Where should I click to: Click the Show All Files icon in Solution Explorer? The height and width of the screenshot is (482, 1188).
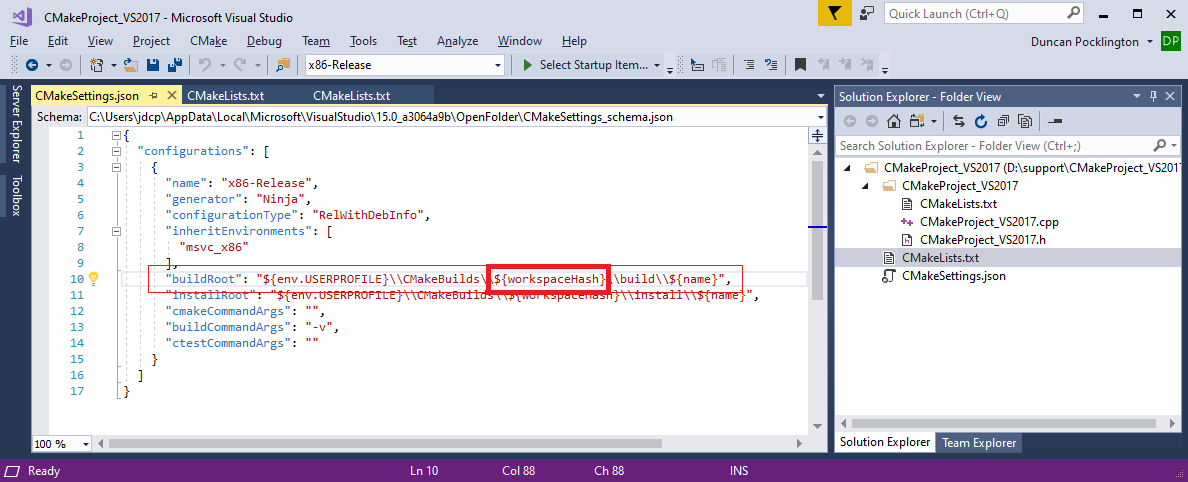(x=1025, y=121)
